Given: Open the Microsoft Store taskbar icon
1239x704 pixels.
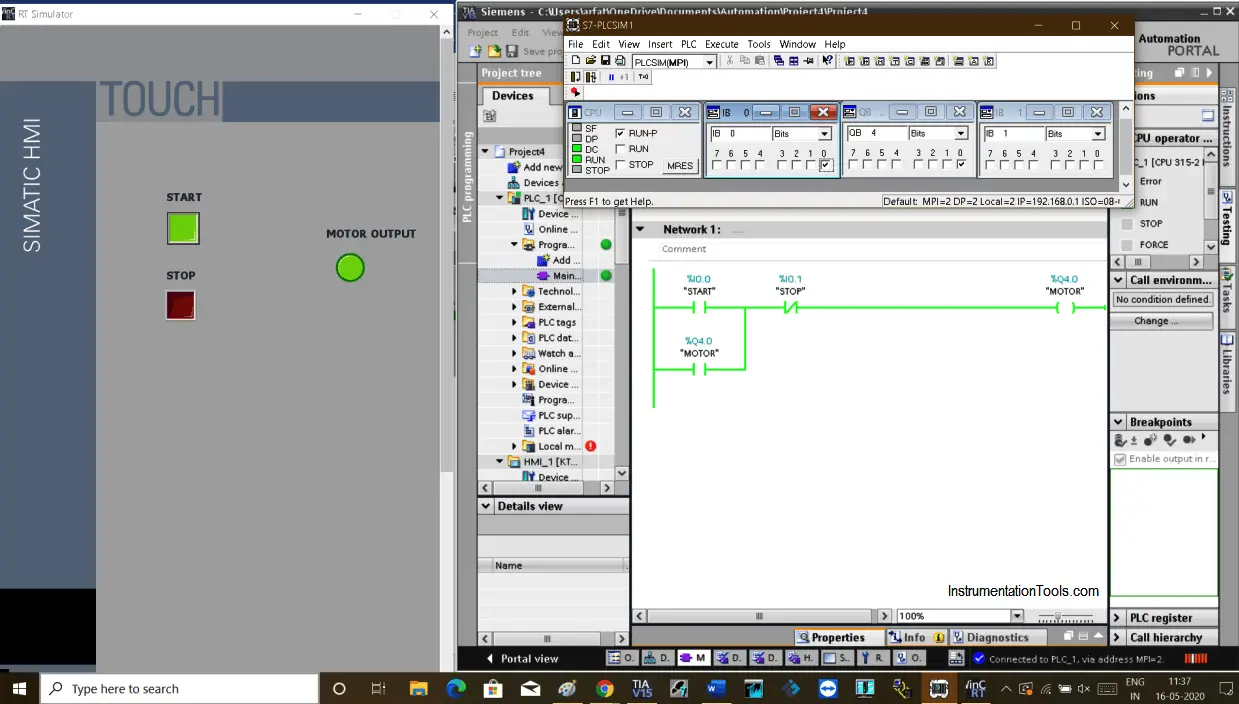Looking at the screenshot, I should pyautogui.click(x=493, y=688).
